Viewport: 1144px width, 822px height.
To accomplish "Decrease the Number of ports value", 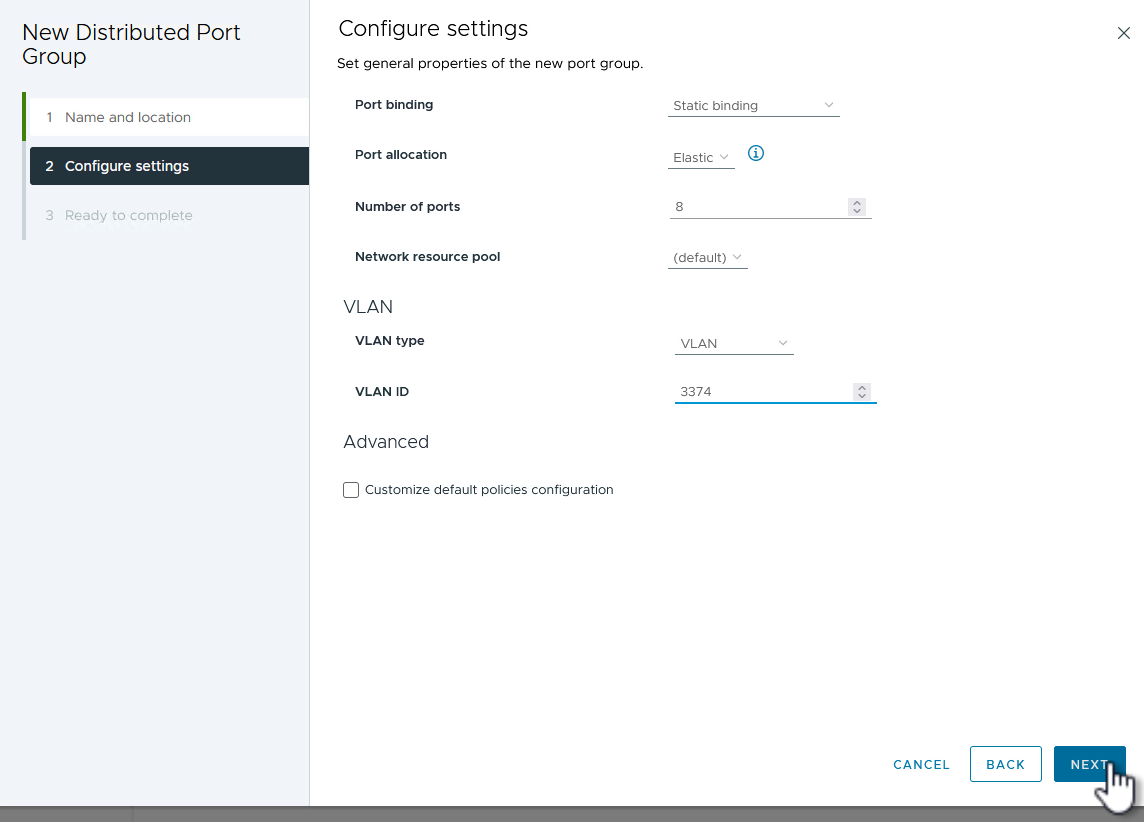I will coord(856,211).
